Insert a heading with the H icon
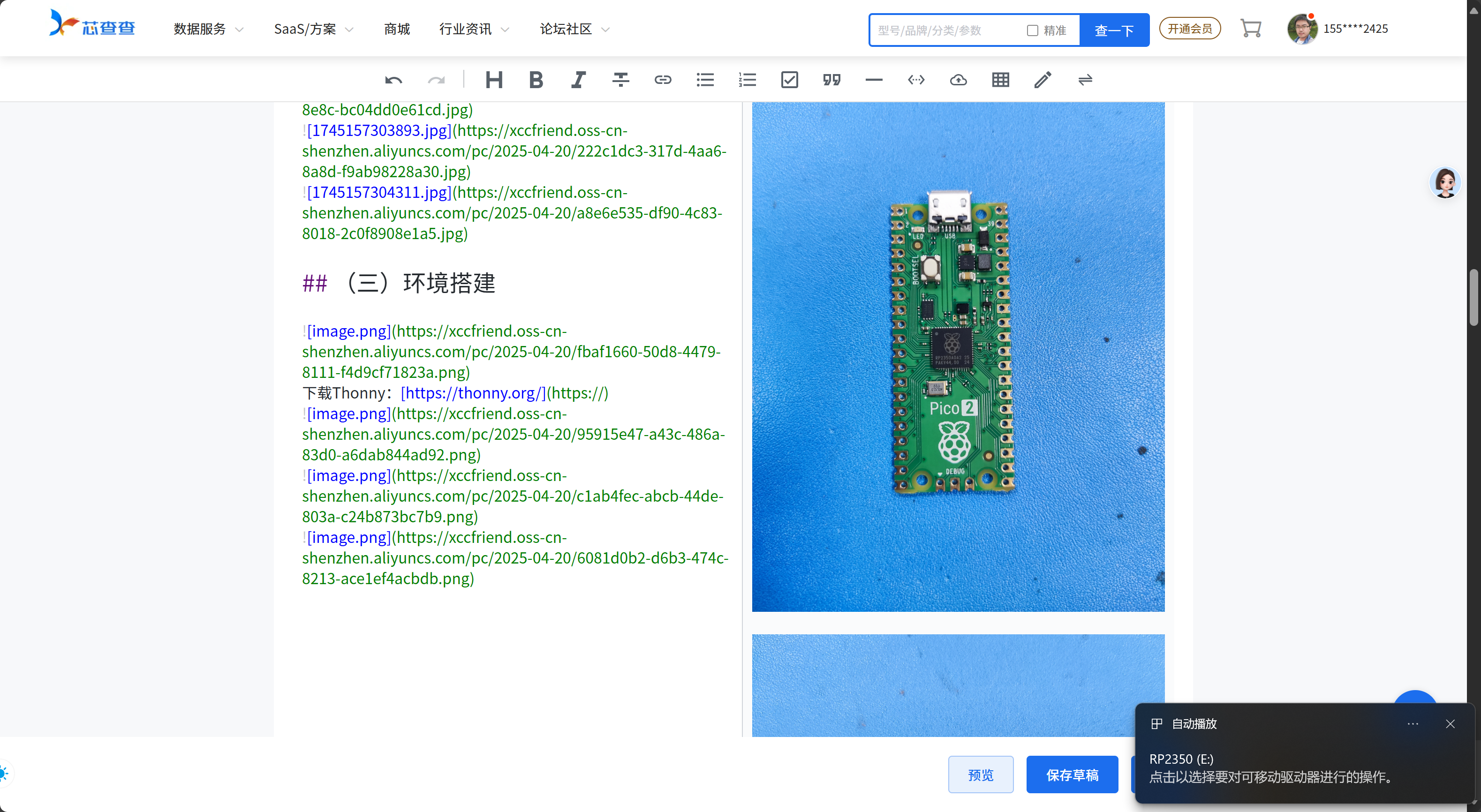The image size is (1481, 812). pyautogui.click(x=494, y=80)
